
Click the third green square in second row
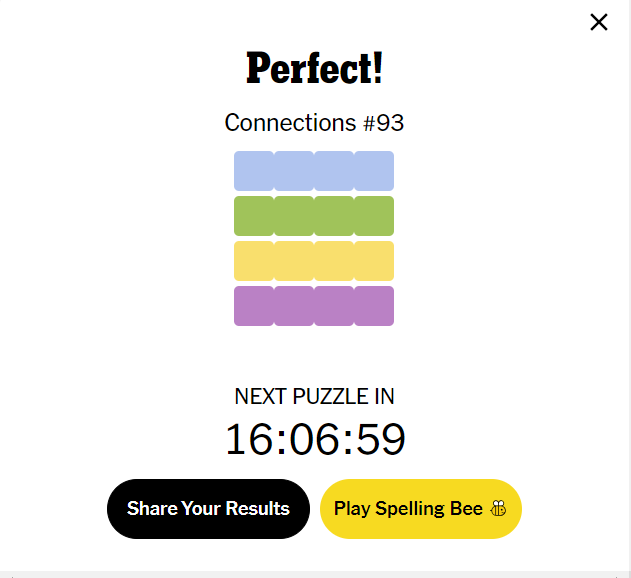click(334, 216)
